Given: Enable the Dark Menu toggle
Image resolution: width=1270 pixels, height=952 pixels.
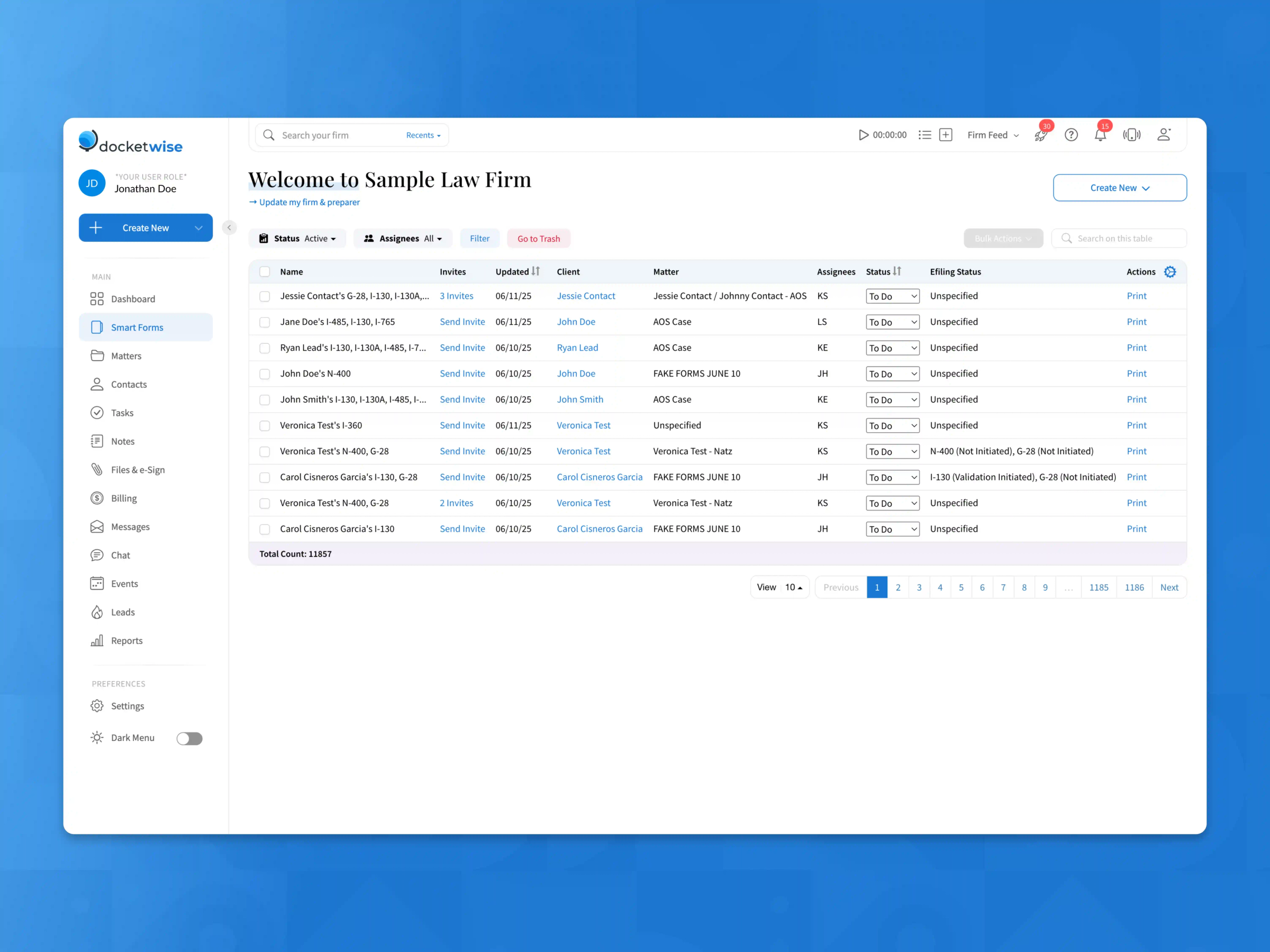Looking at the screenshot, I should (189, 738).
